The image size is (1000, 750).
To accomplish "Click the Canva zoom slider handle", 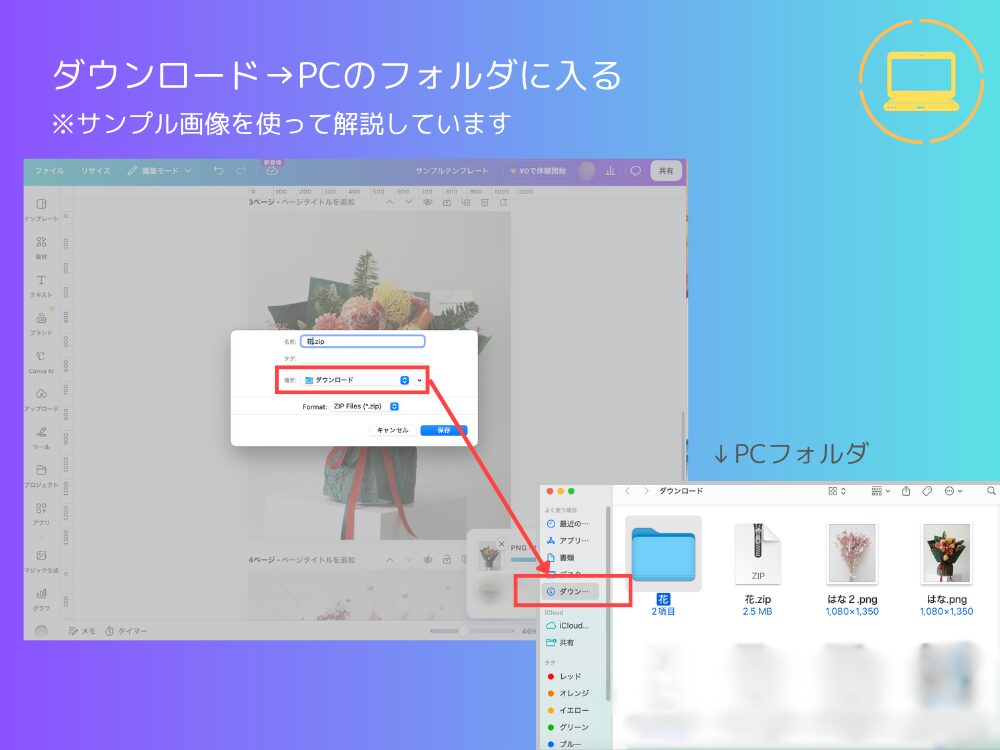I will [464, 631].
